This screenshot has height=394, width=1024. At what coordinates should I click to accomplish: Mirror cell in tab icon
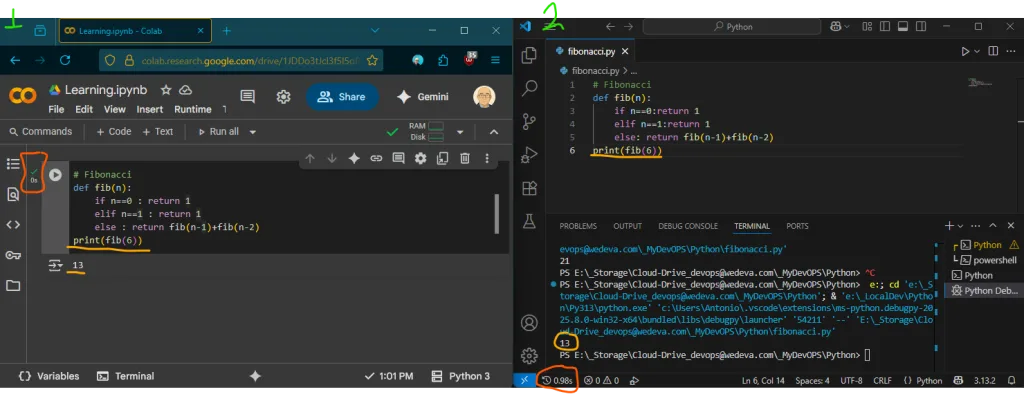443,158
